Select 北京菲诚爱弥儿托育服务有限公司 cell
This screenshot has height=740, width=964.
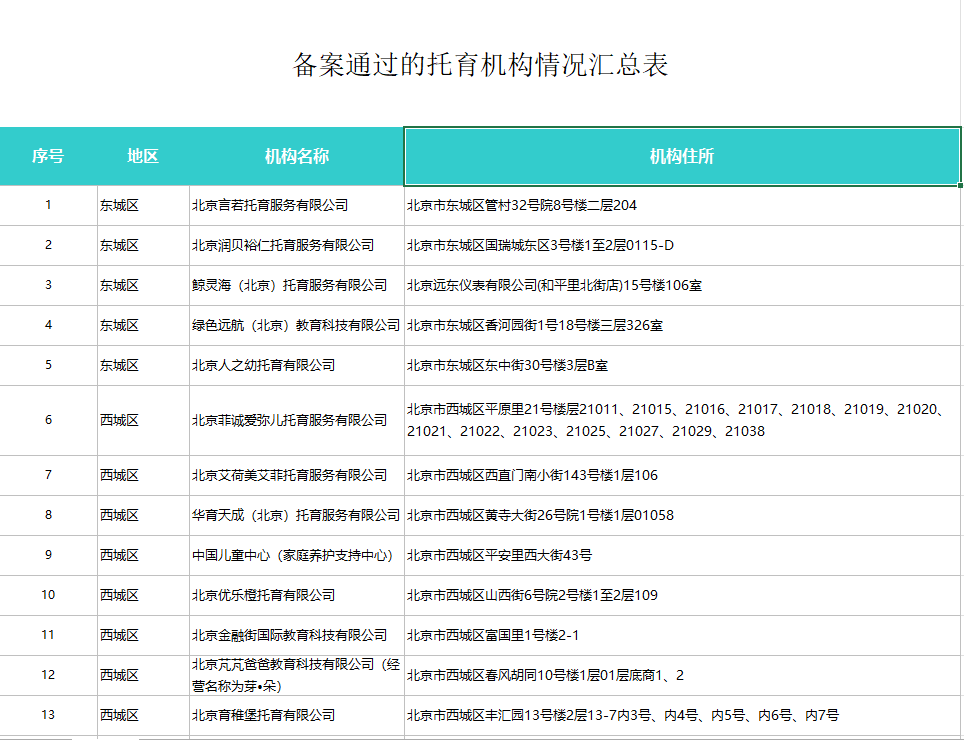(x=289, y=420)
